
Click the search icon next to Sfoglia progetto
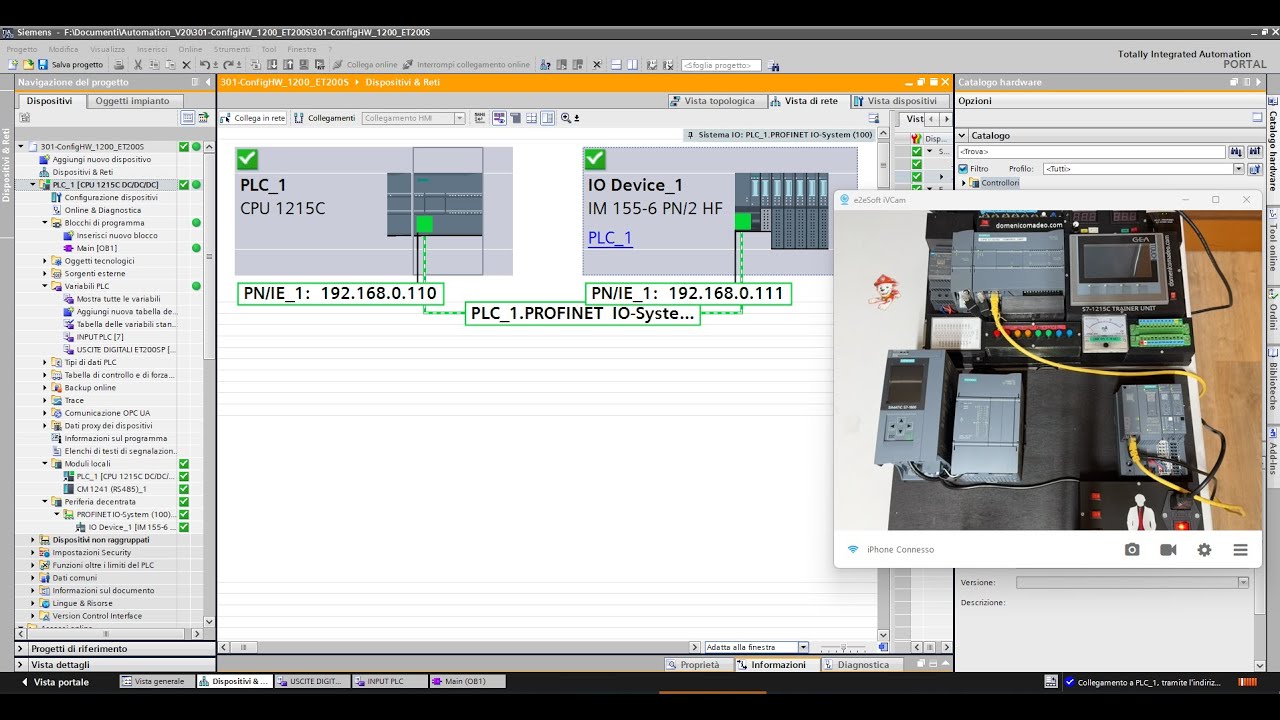point(772,65)
